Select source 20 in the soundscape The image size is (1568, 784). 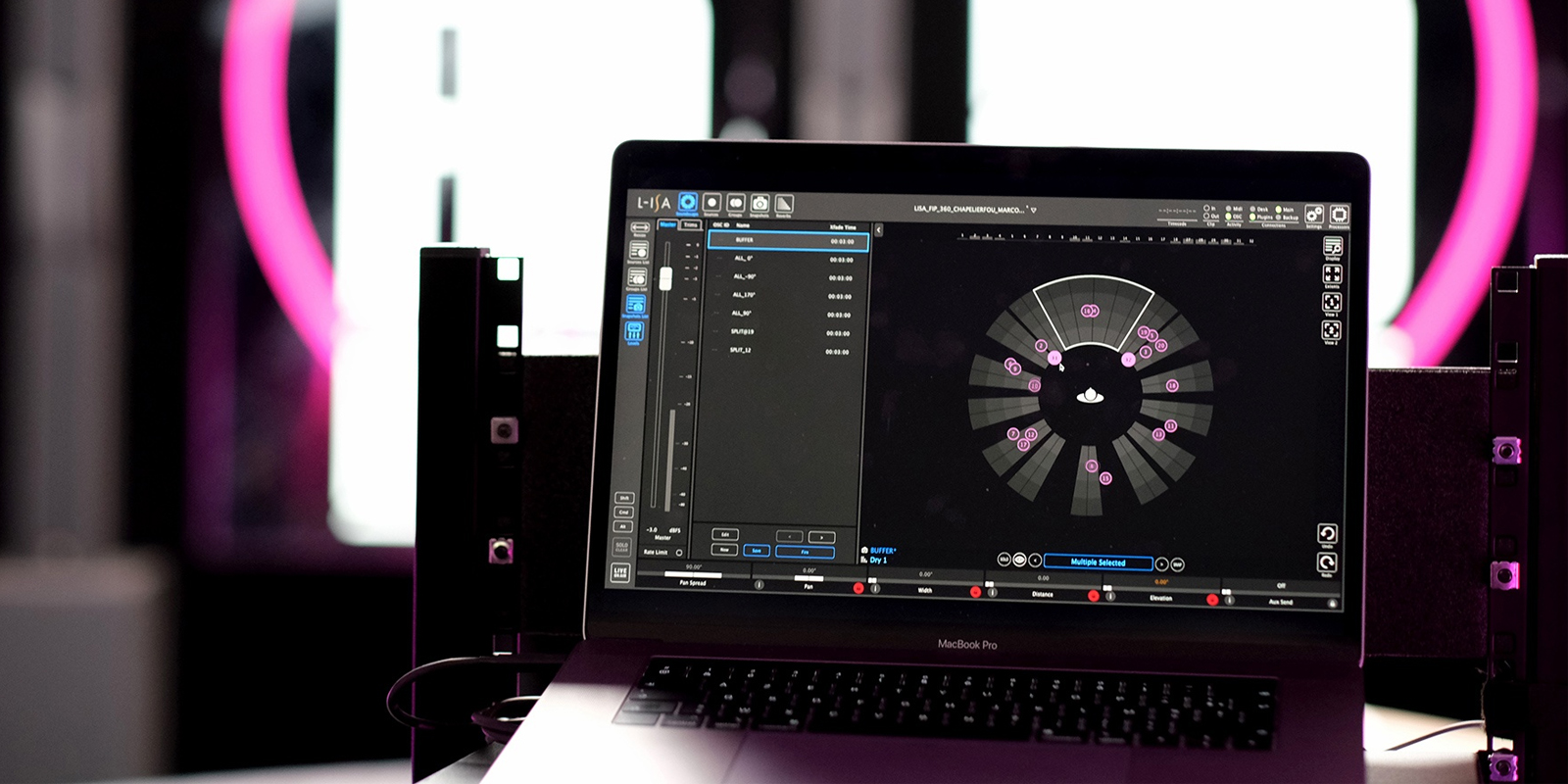[1161, 346]
